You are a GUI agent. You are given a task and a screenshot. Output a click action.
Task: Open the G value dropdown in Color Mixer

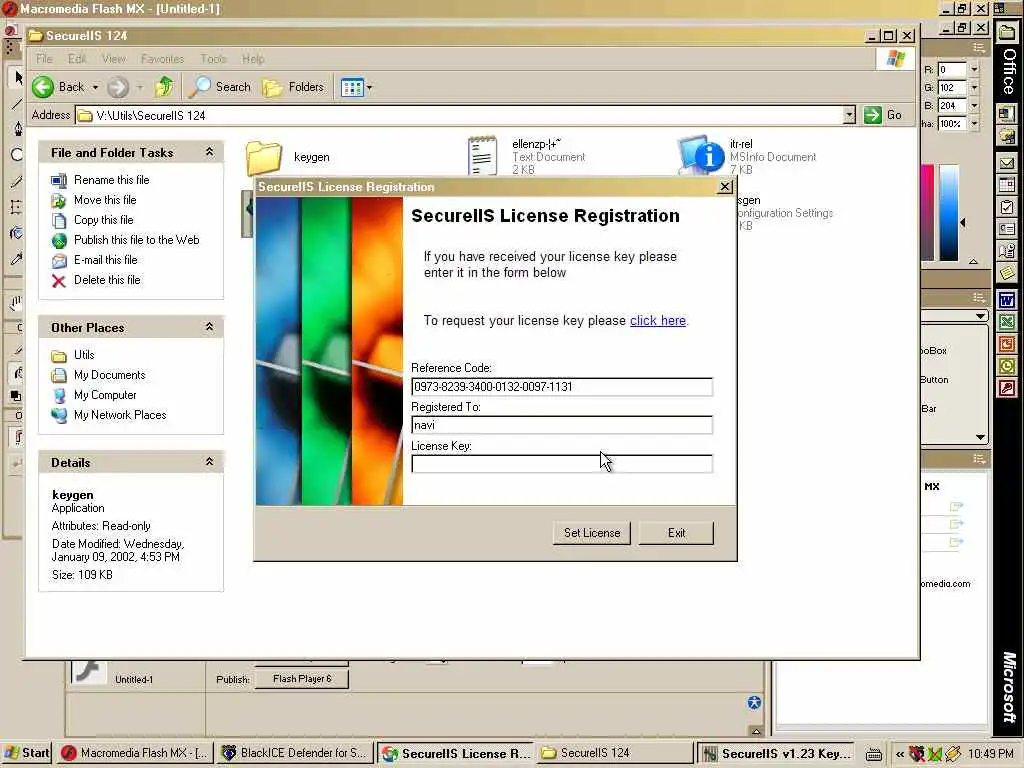[974, 88]
